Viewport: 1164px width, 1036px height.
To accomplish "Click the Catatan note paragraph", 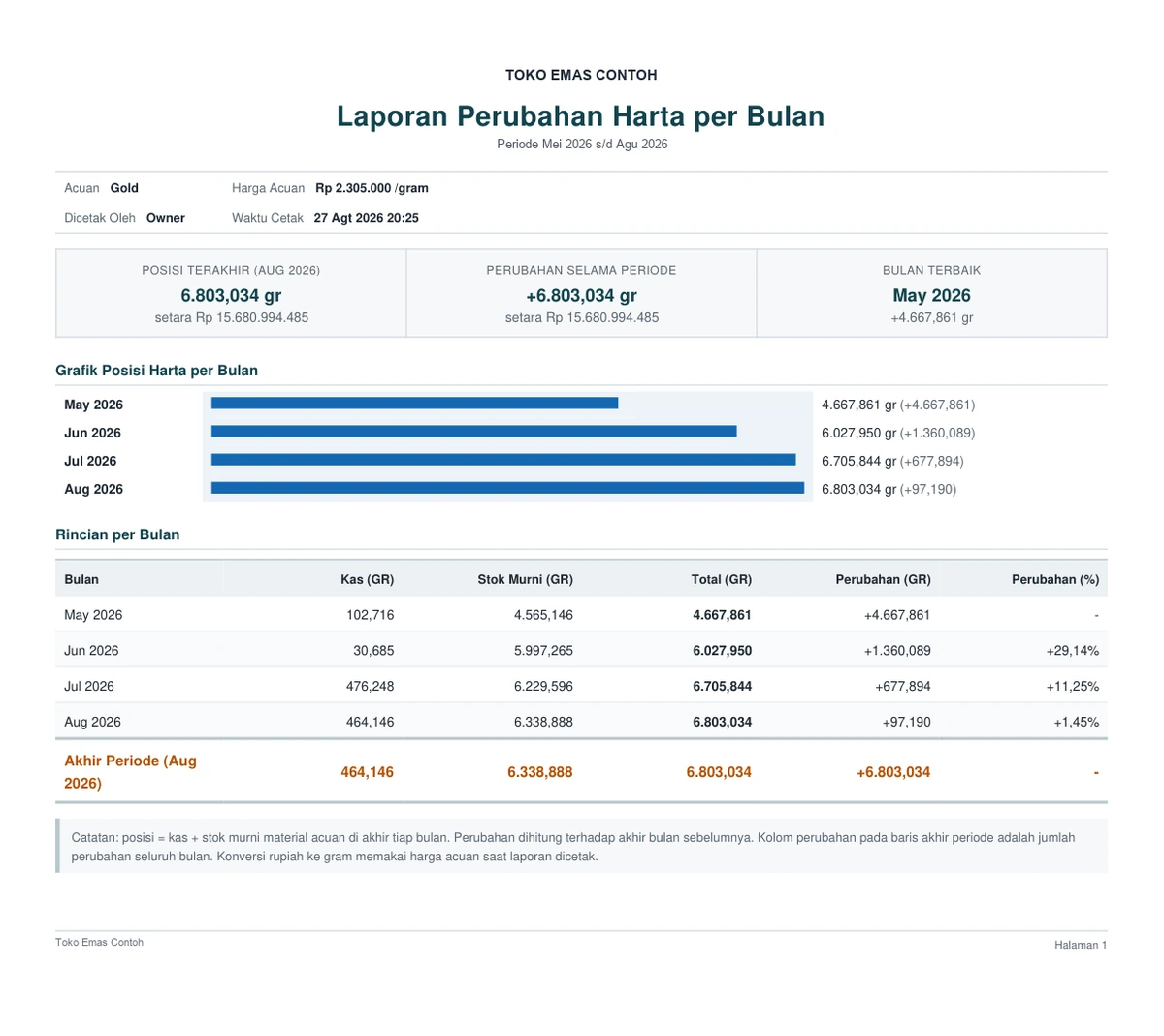I will pyautogui.click(x=573, y=847).
